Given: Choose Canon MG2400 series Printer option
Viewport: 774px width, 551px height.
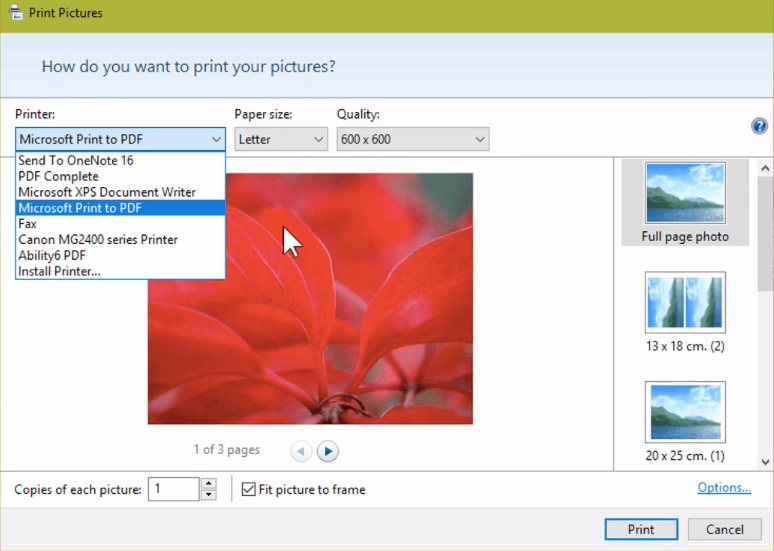Looking at the screenshot, I should [x=98, y=240].
